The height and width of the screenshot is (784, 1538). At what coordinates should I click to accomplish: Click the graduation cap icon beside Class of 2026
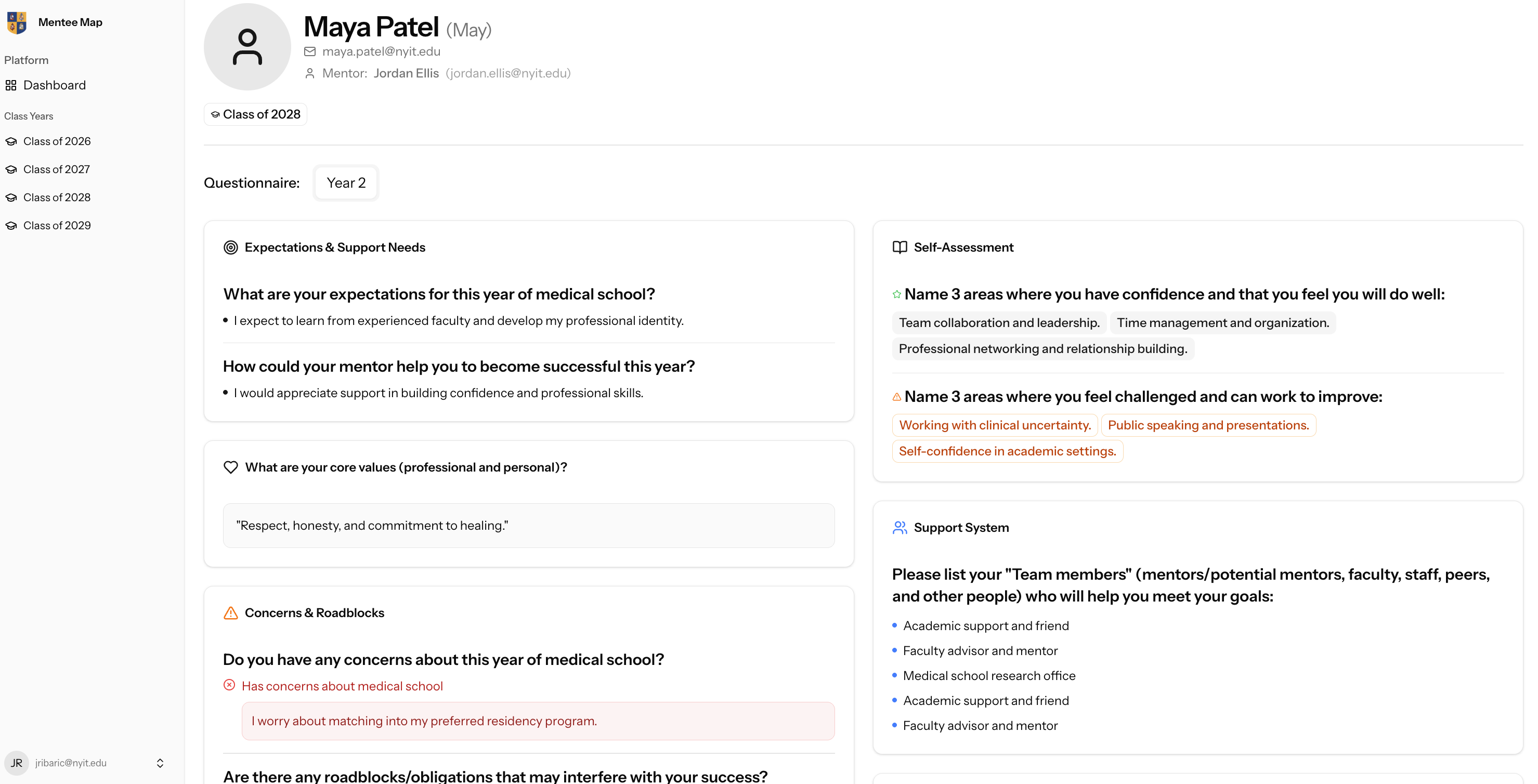11,141
